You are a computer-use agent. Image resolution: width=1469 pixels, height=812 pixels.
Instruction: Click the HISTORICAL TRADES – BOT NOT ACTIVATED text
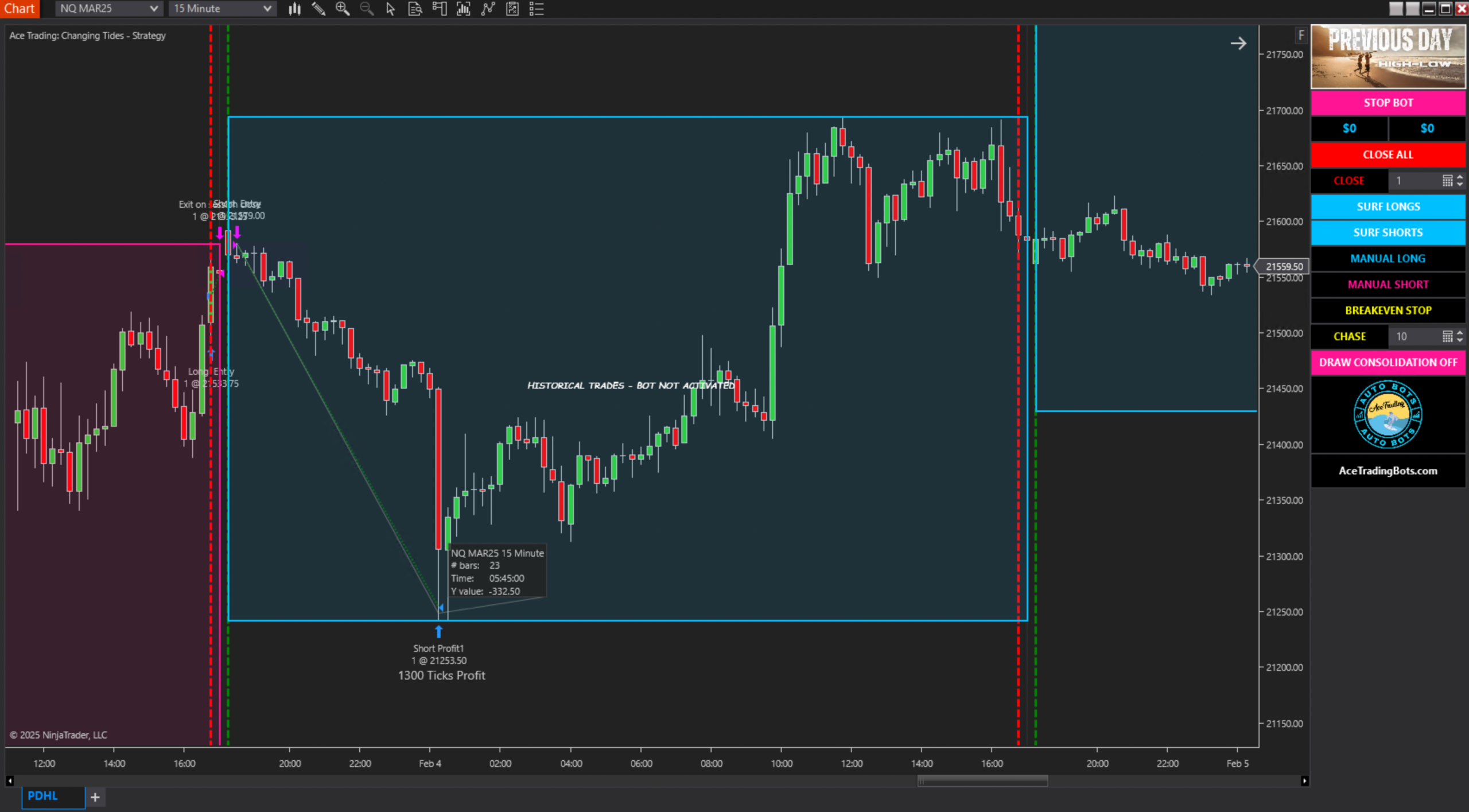pyautogui.click(x=631, y=385)
